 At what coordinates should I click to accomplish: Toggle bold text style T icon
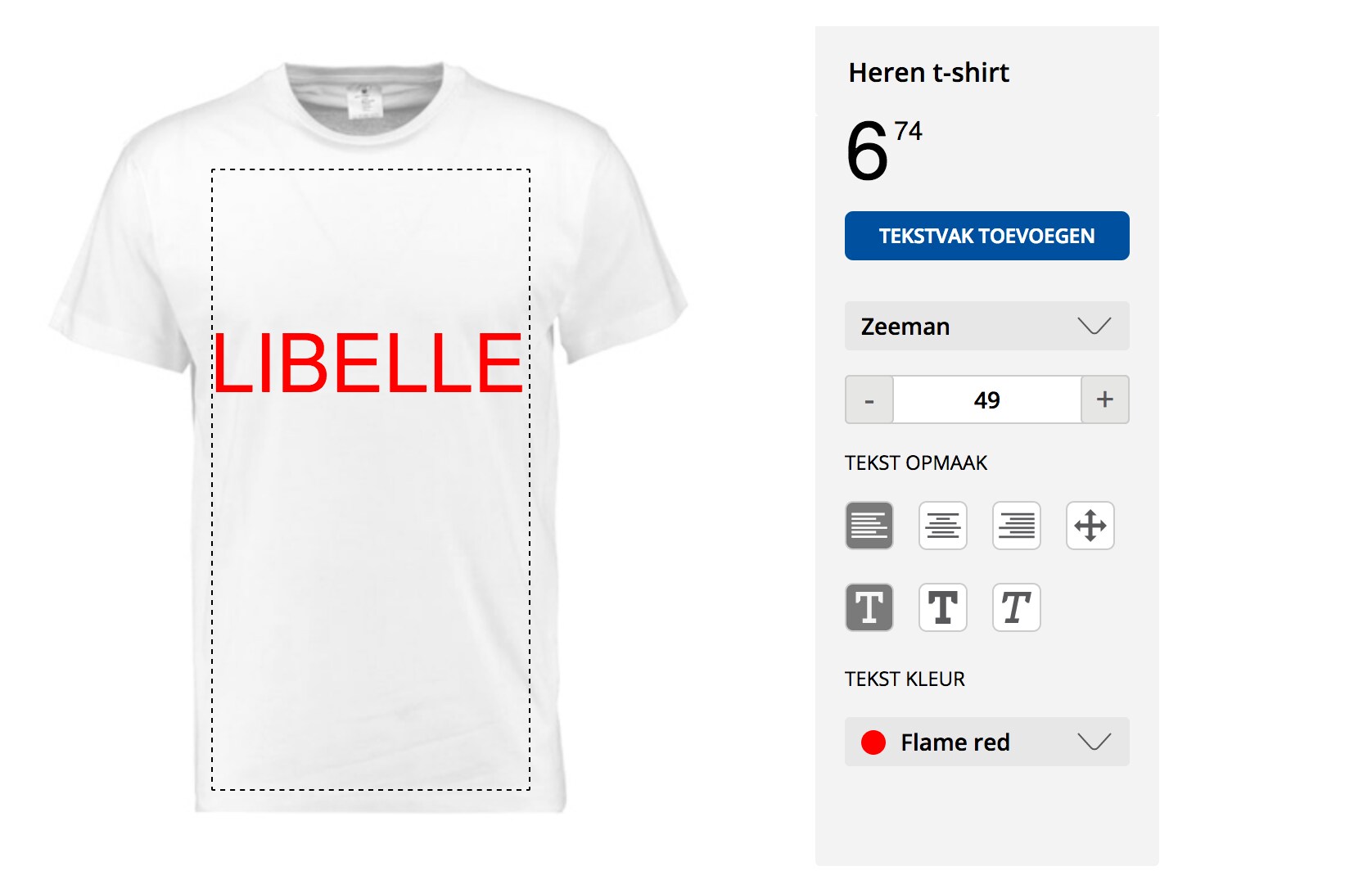942,607
